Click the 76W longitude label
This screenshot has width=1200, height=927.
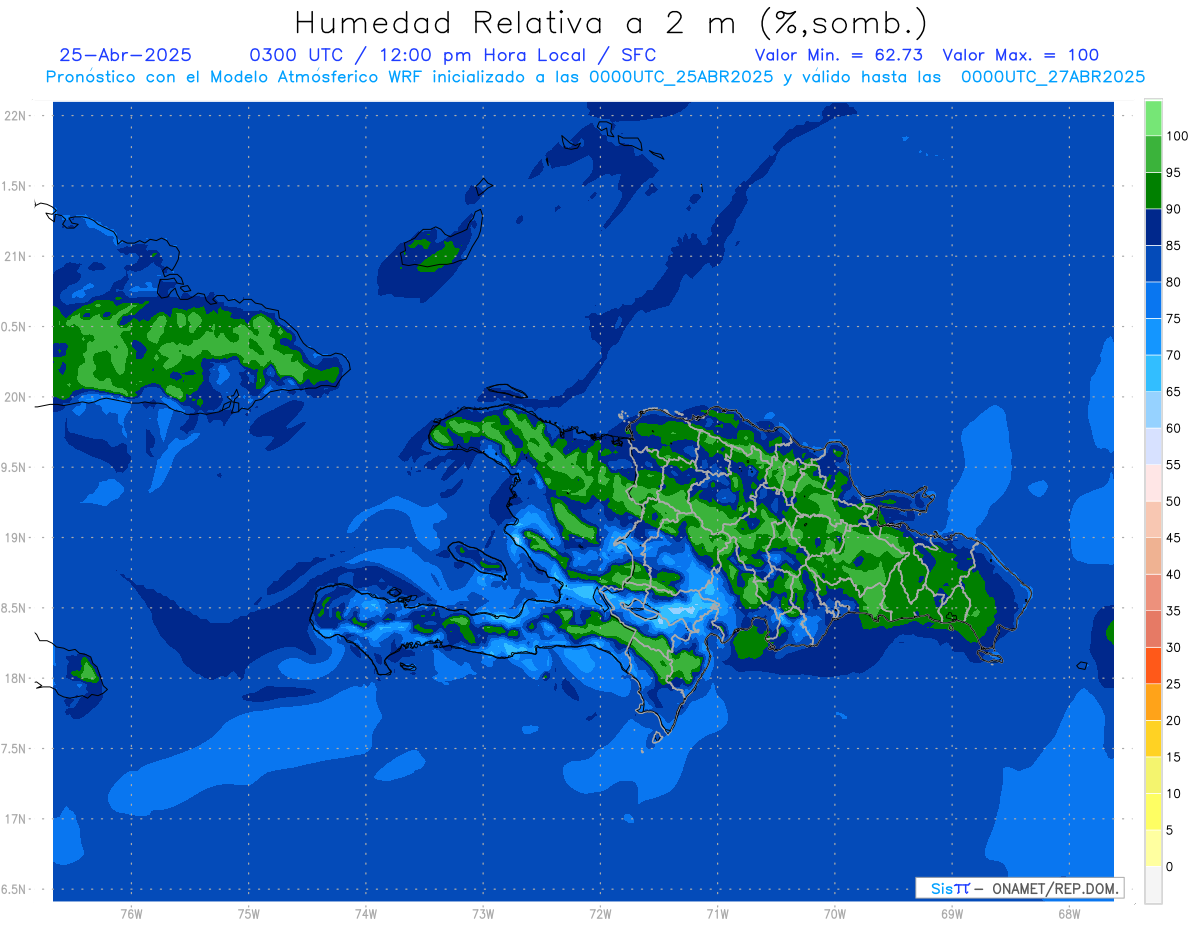click(x=131, y=914)
